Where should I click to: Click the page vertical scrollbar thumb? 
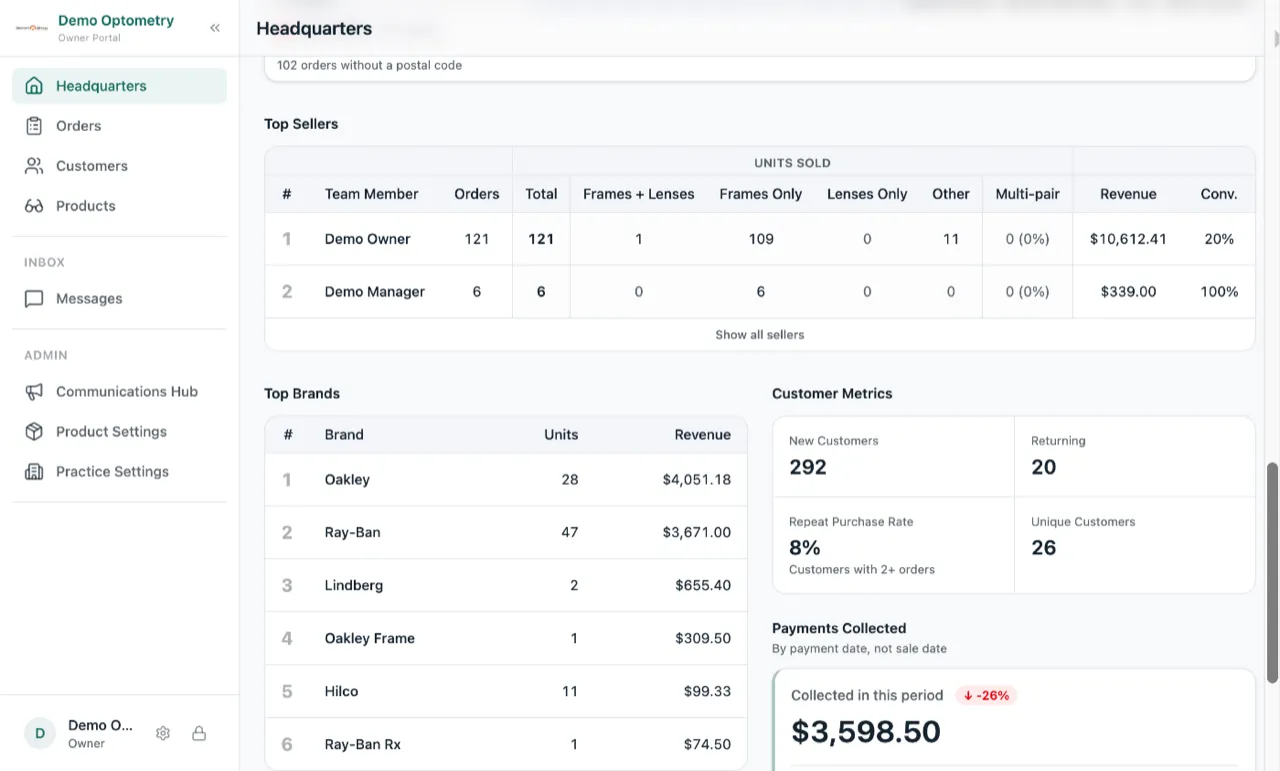[x=1272, y=573]
